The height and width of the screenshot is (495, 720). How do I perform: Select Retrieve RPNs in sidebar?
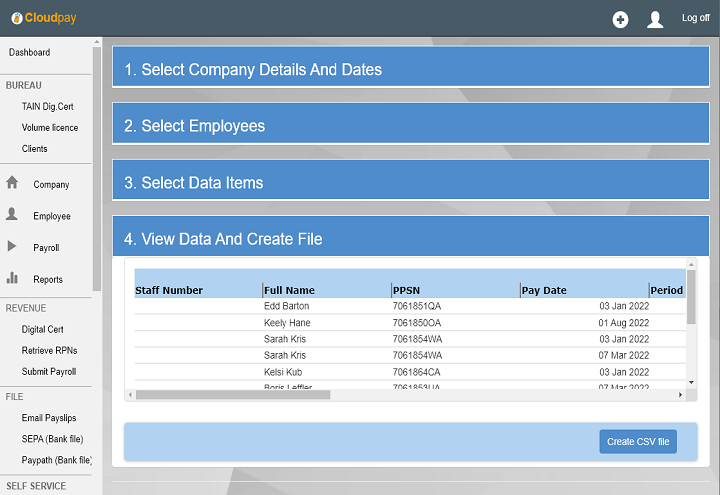50,350
